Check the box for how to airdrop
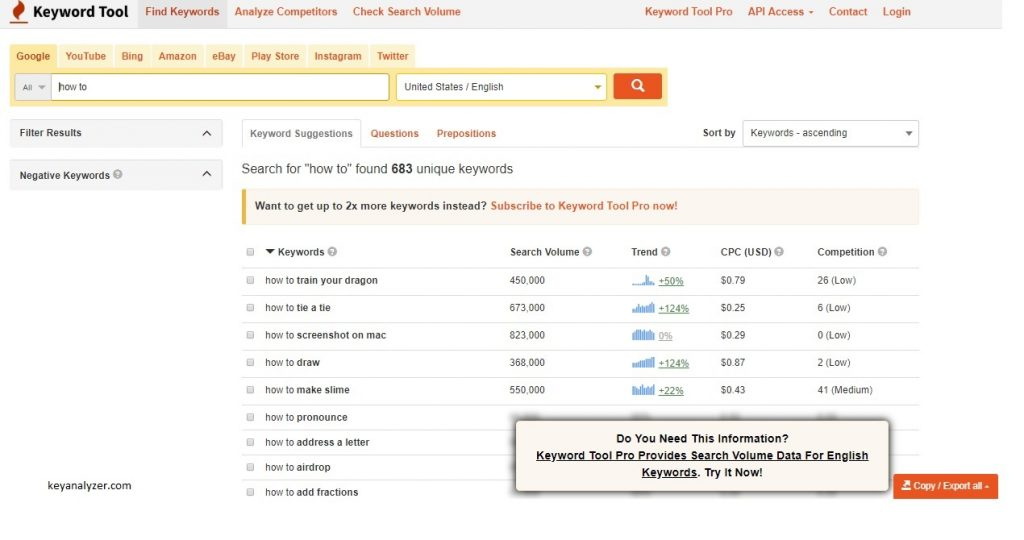Viewport: 1024px width, 540px height. [250, 468]
